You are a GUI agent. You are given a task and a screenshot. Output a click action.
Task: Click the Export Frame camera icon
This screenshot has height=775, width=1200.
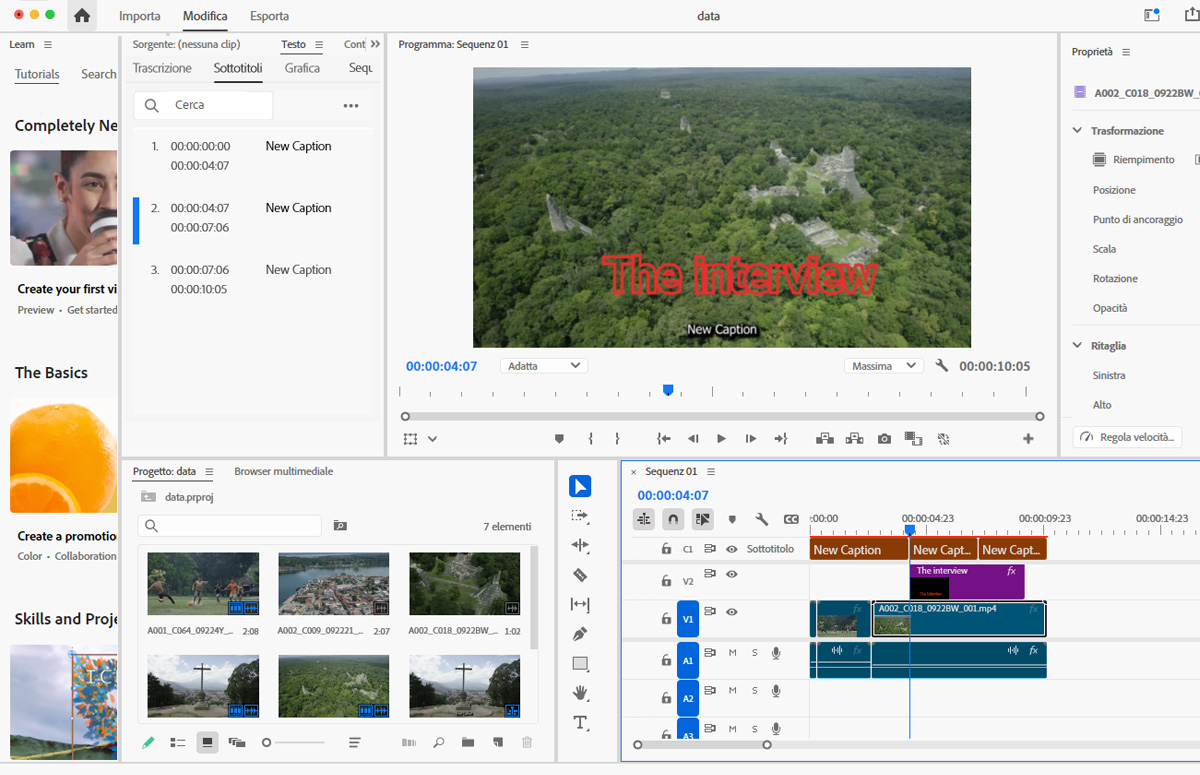tap(884, 439)
